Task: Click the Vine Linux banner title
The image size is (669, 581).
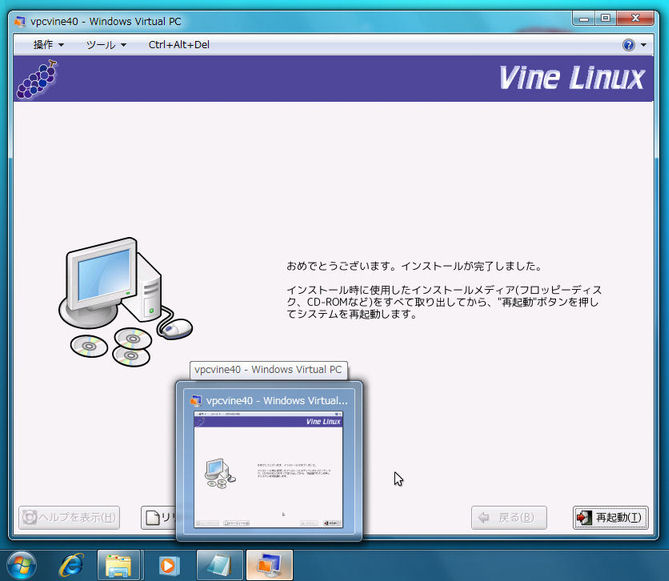Action: tap(572, 78)
